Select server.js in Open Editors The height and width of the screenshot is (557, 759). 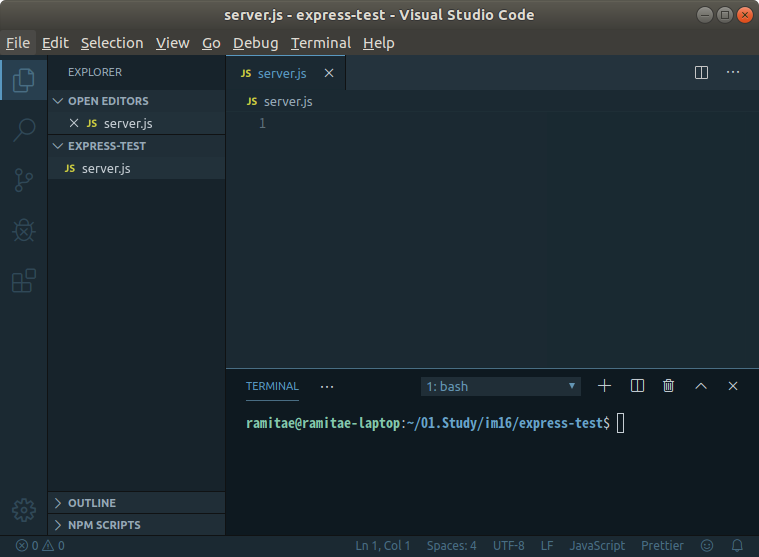tap(137, 123)
